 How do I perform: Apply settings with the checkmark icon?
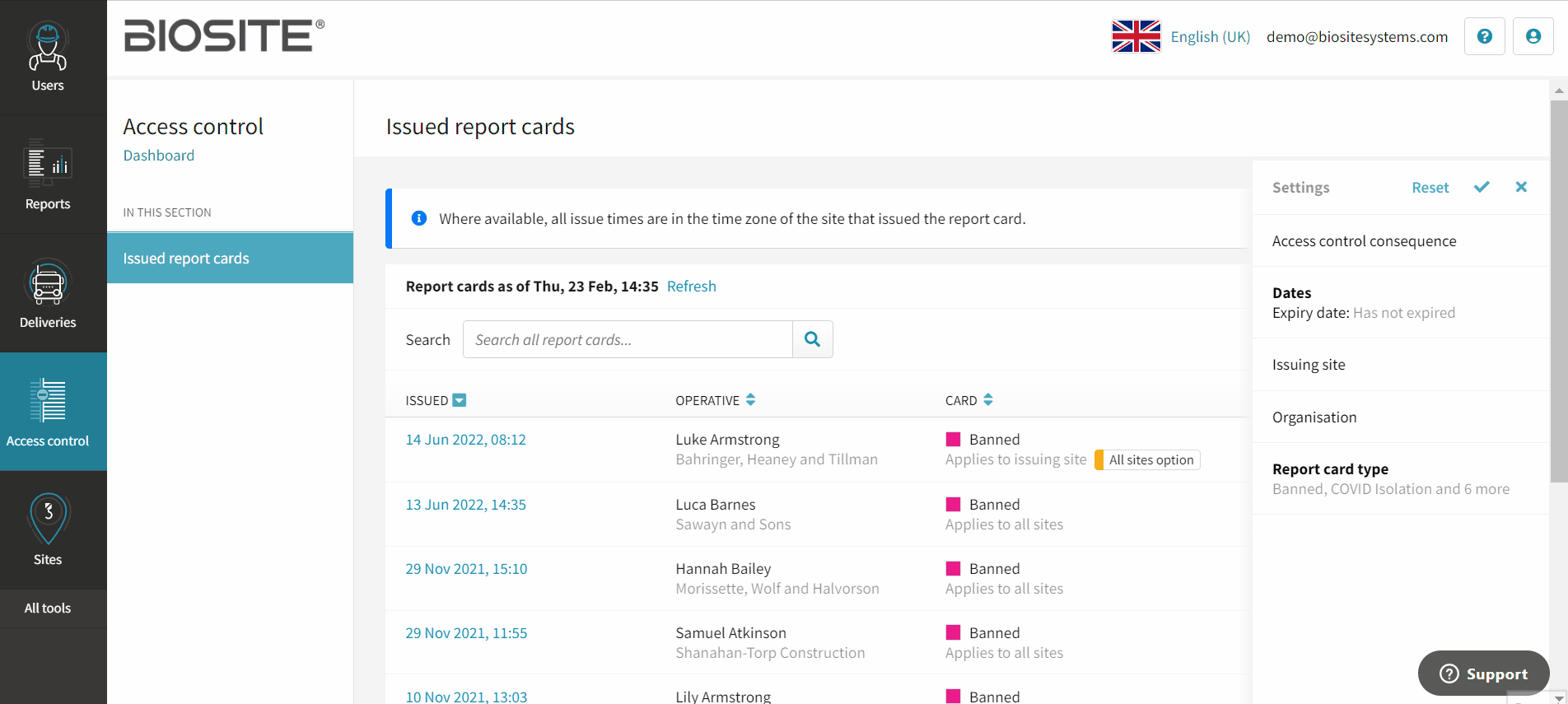[x=1482, y=187]
